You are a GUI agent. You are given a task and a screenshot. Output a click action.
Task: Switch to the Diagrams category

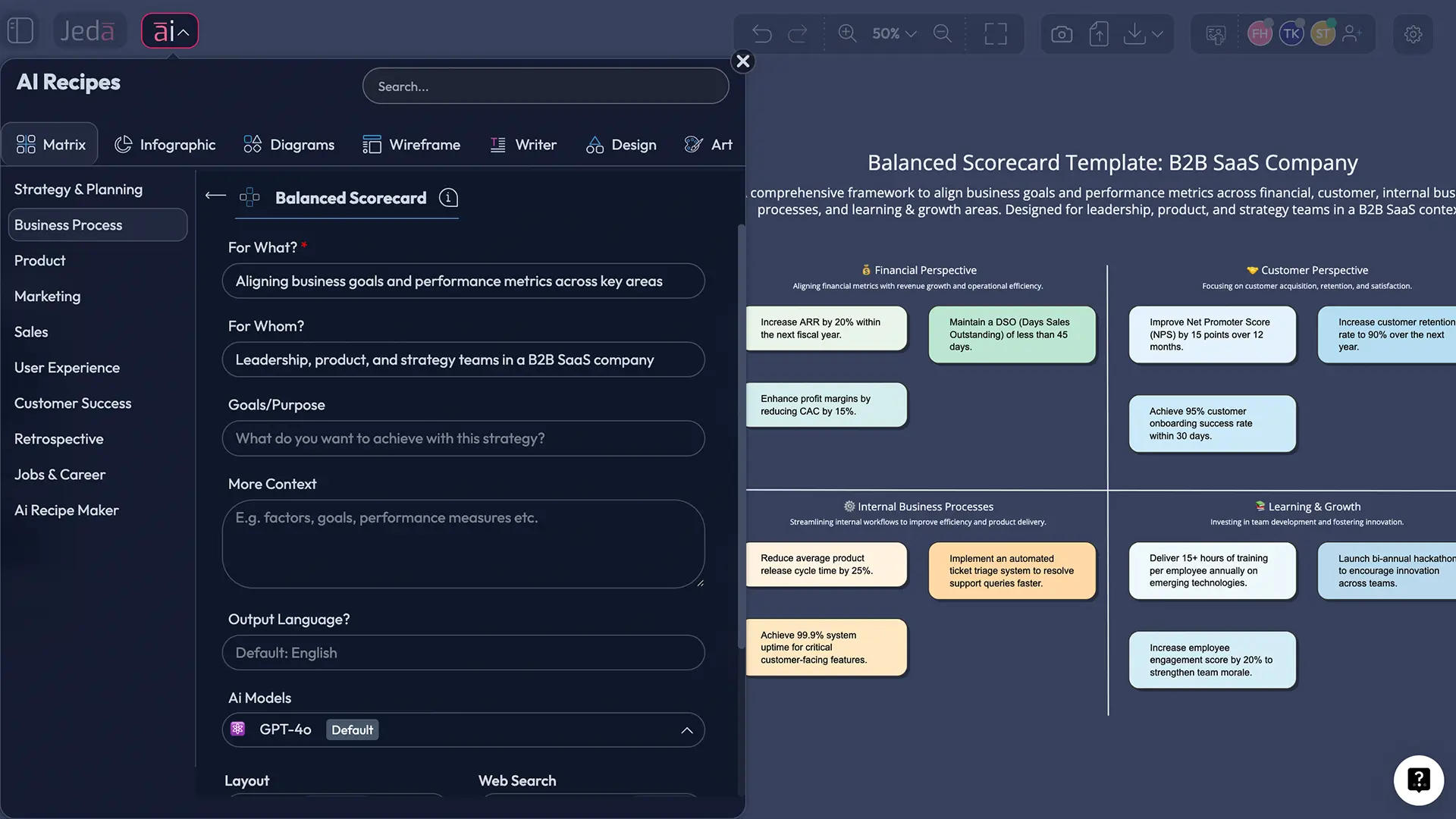(288, 144)
